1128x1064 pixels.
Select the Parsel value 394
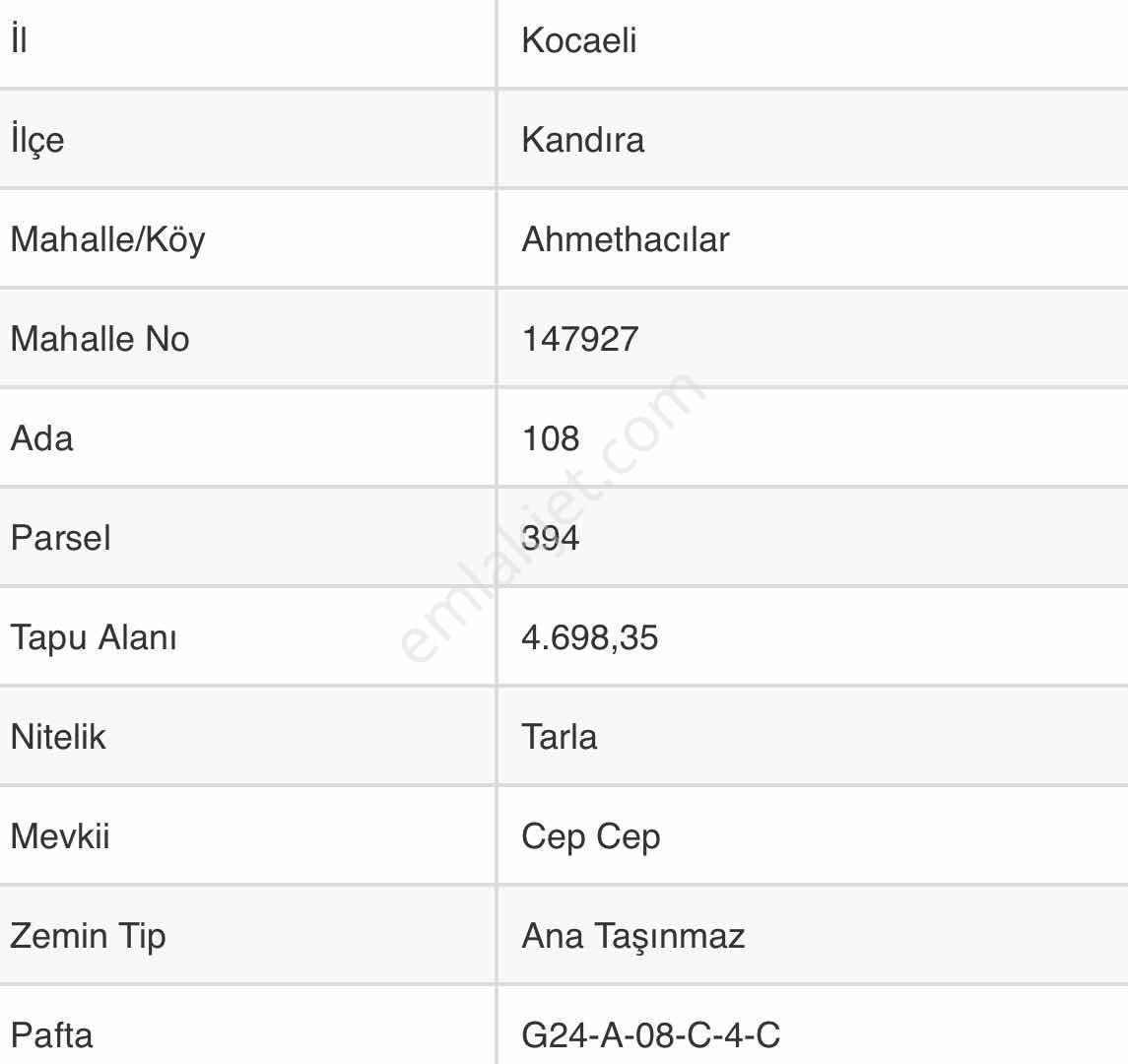[551, 538]
